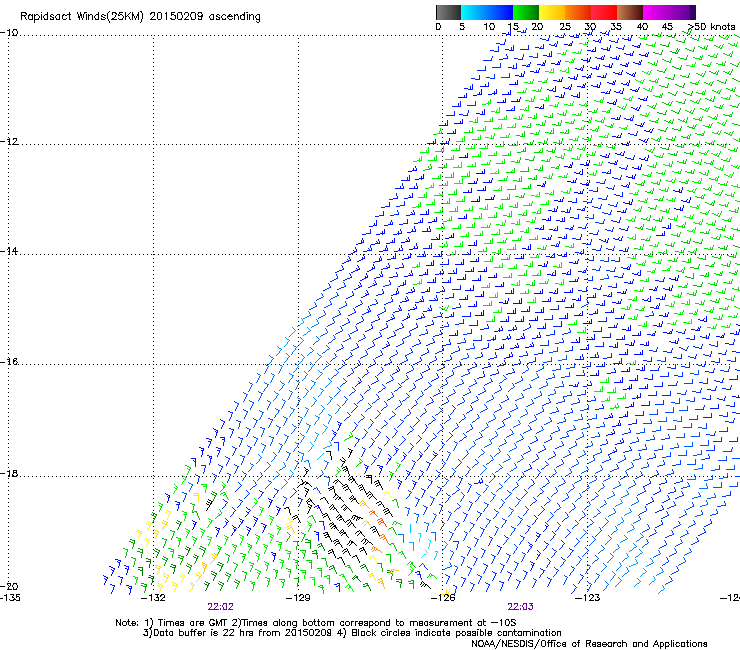The image size is (740, 650).
Task: Click the latitude label -18
Action: [x=9, y=473]
